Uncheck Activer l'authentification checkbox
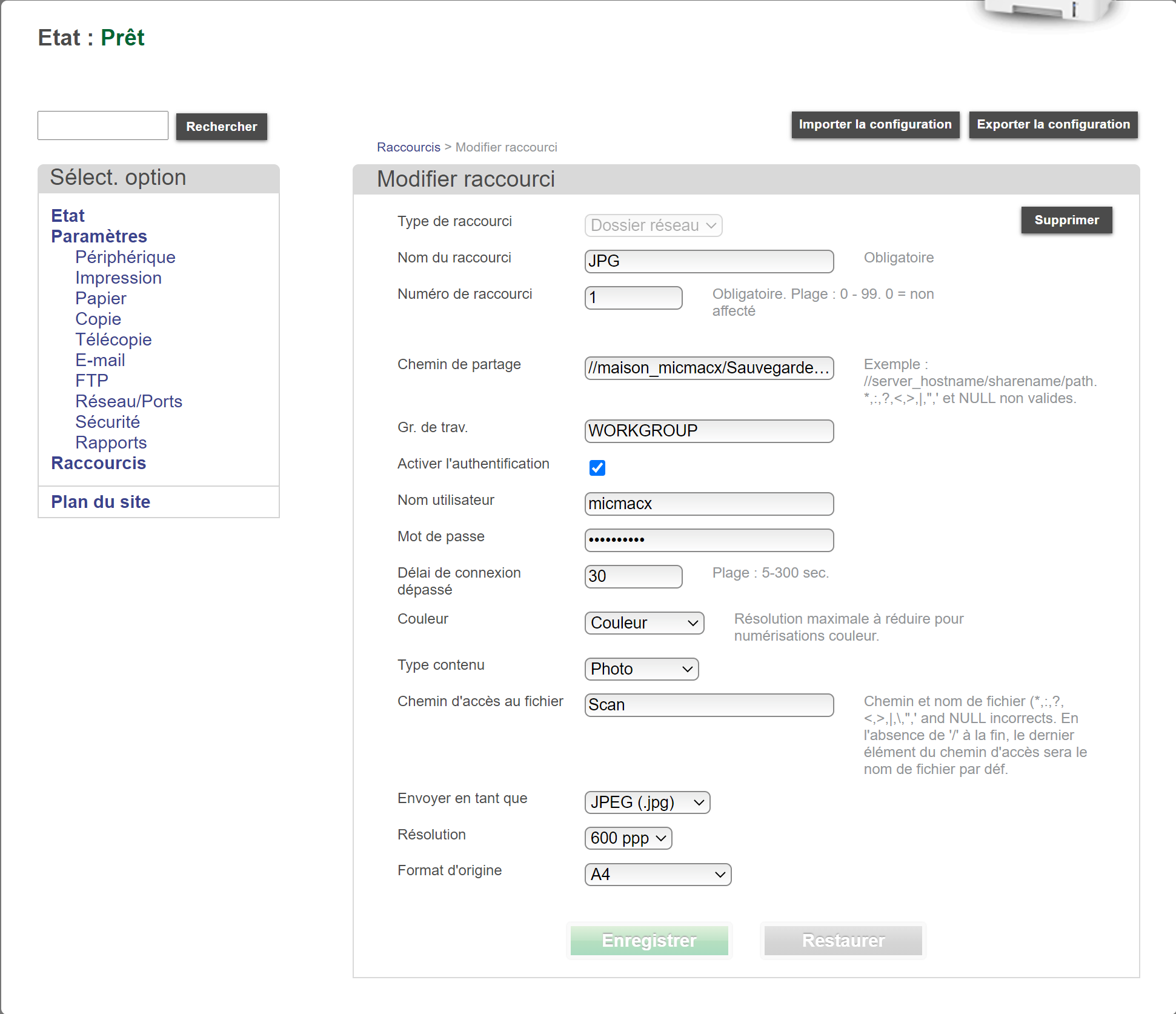Viewport: 1176px width, 1014px height. pyautogui.click(x=597, y=468)
